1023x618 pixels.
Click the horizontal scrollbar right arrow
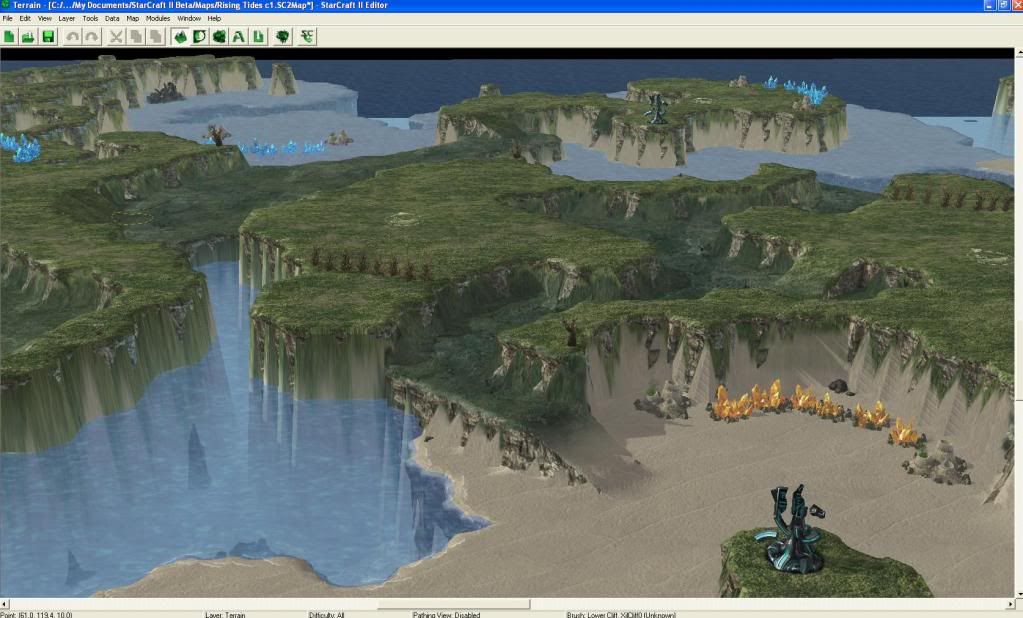click(x=1010, y=604)
